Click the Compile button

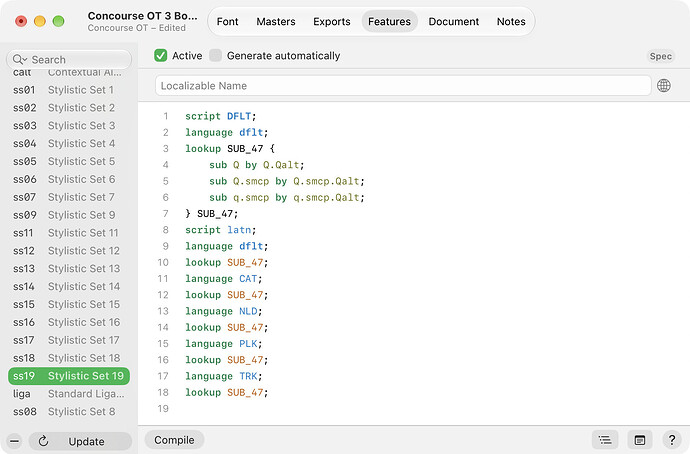coord(174,440)
